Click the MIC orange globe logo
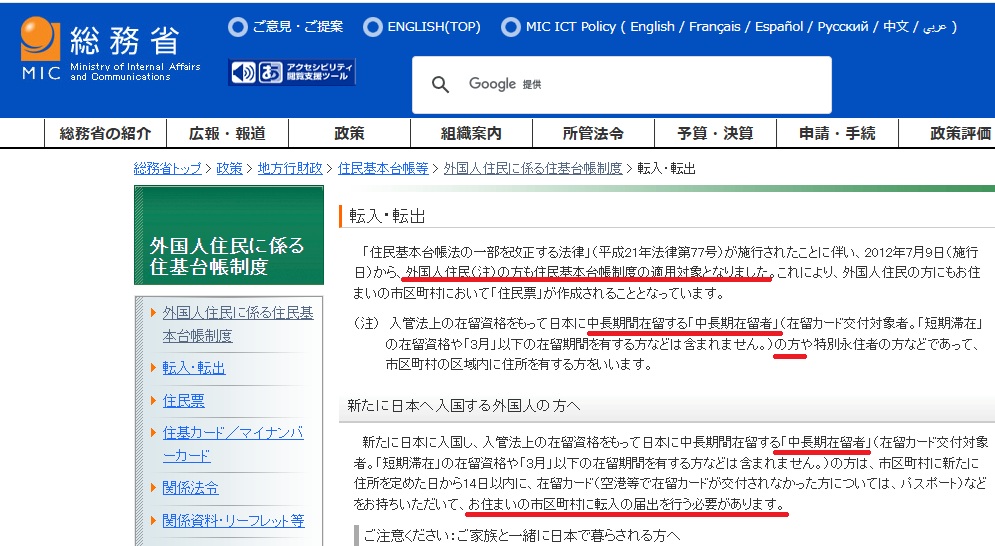Viewport: 995px width, 546px height. 41,38
